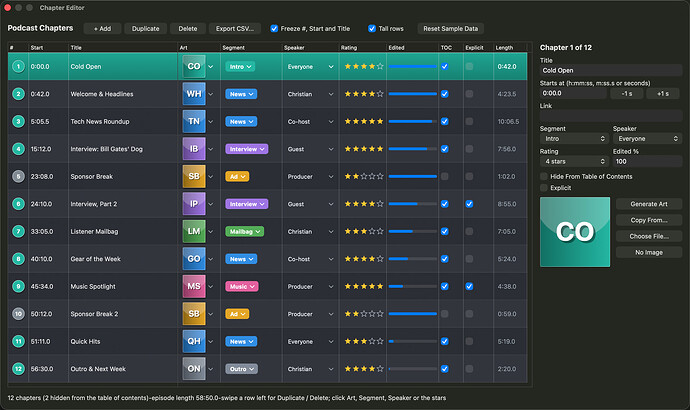Image resolution: width=690 pixels, height=410 pixels.
Task: Open the Intro segment dropdown in Cold Open row
Action: pos(240,66)
